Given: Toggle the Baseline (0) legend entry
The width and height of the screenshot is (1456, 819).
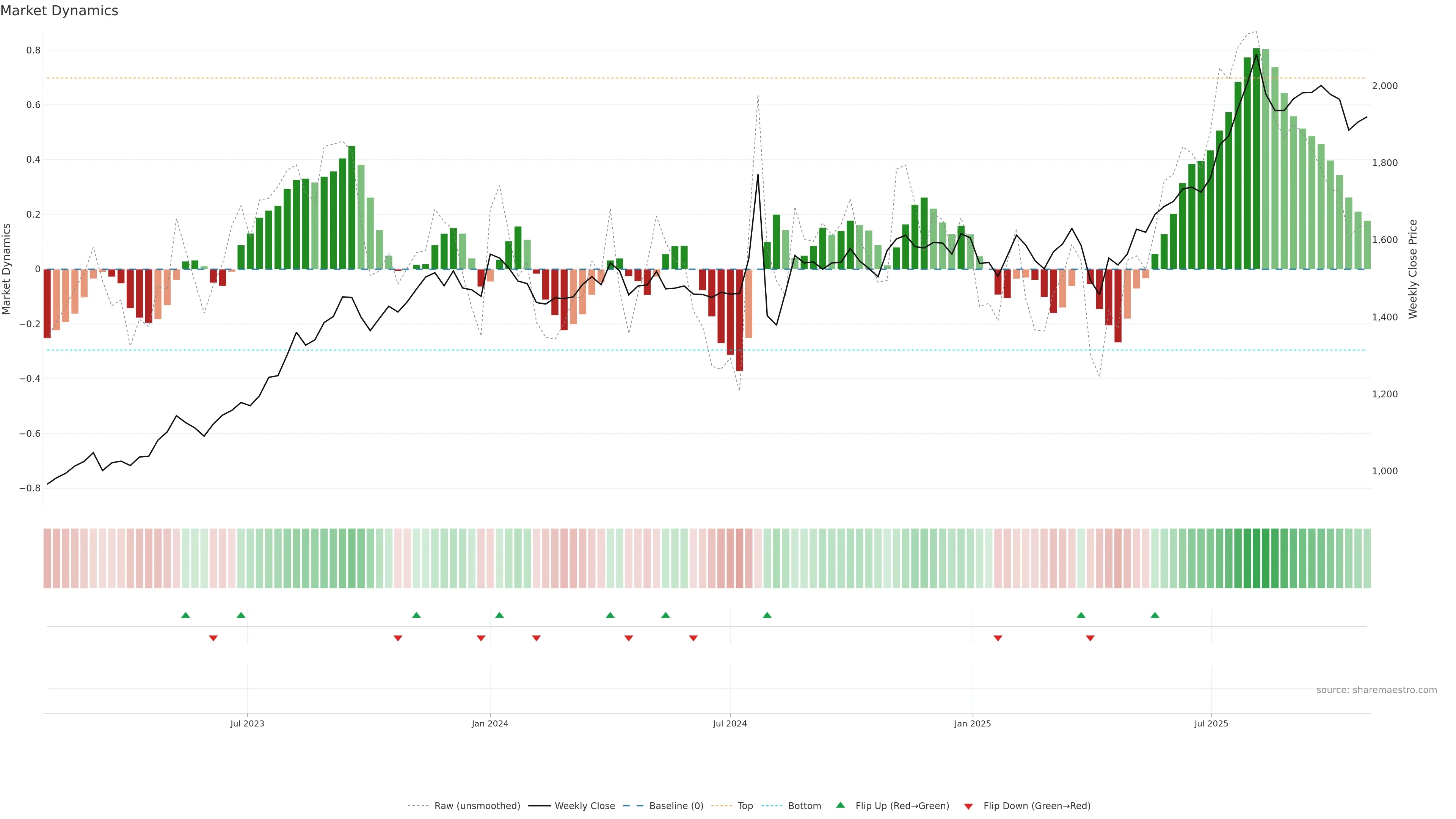Looking at the screenshot, I should coord(676,806).
